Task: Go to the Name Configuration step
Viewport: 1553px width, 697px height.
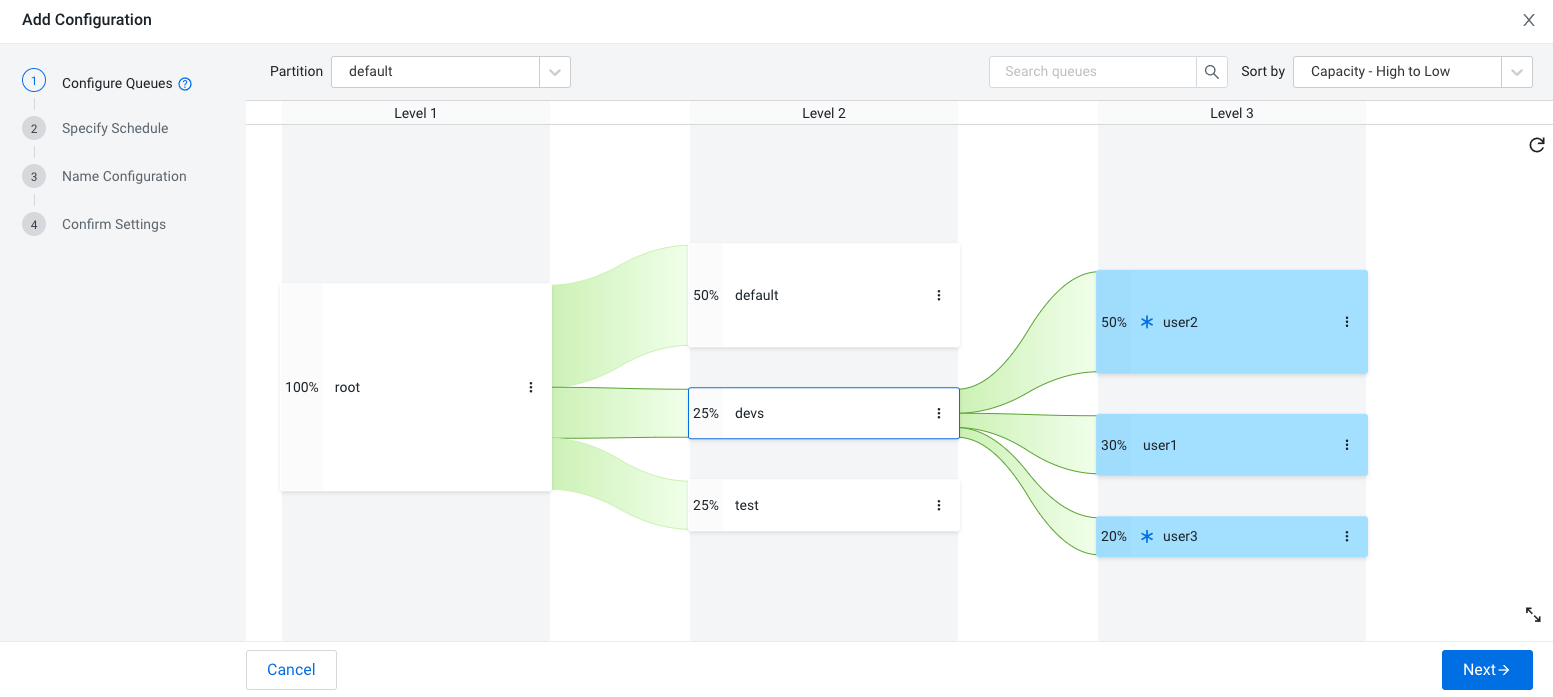Action: click(124, 176)
